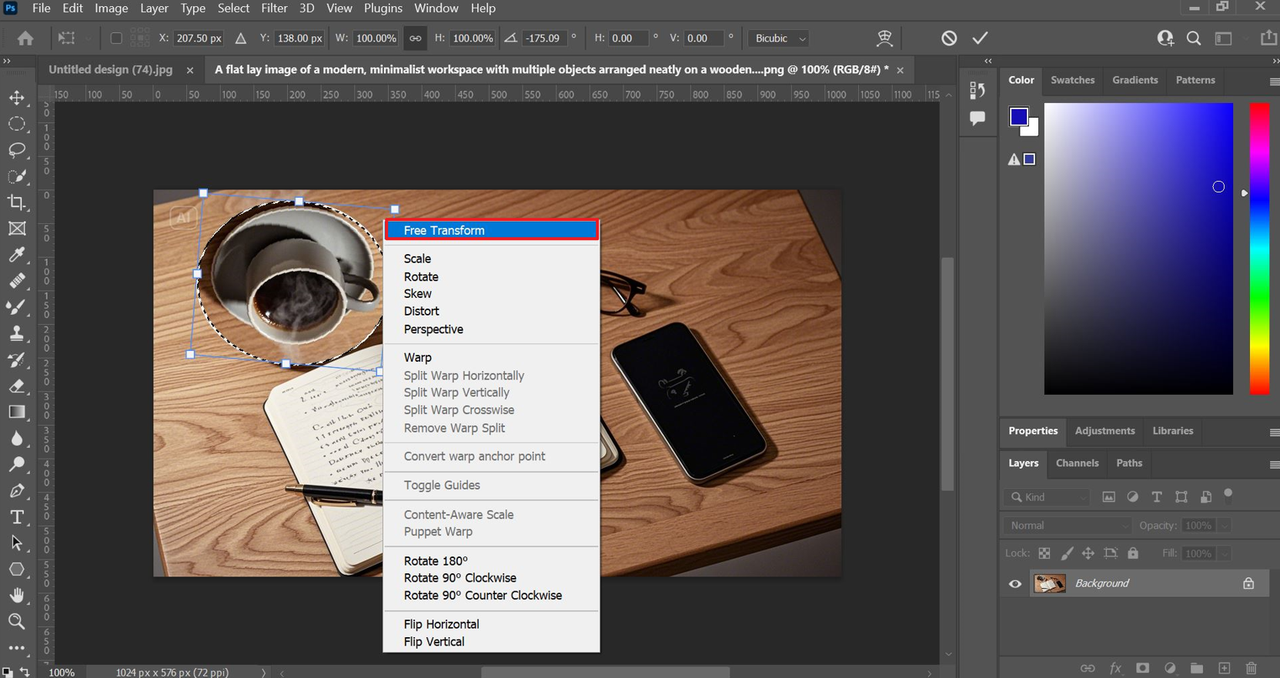Viewport: 1280px width, 678px height.
Task: Choose Free Transform from context menu
Action: click(492, 230)
